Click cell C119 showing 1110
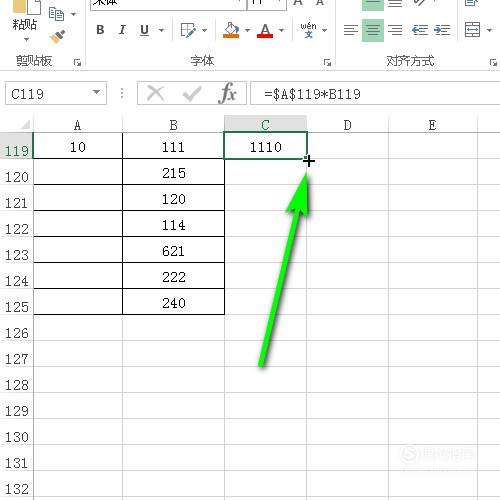The width and height of the screenshot is (500, 500). (x=265, y=146)
